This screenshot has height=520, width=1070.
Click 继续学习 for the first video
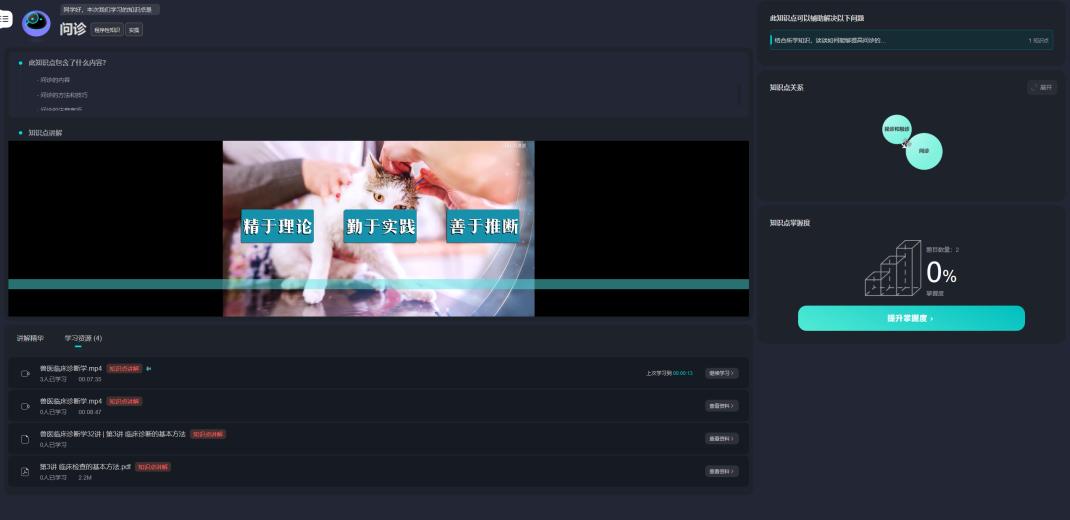[721, 373]
